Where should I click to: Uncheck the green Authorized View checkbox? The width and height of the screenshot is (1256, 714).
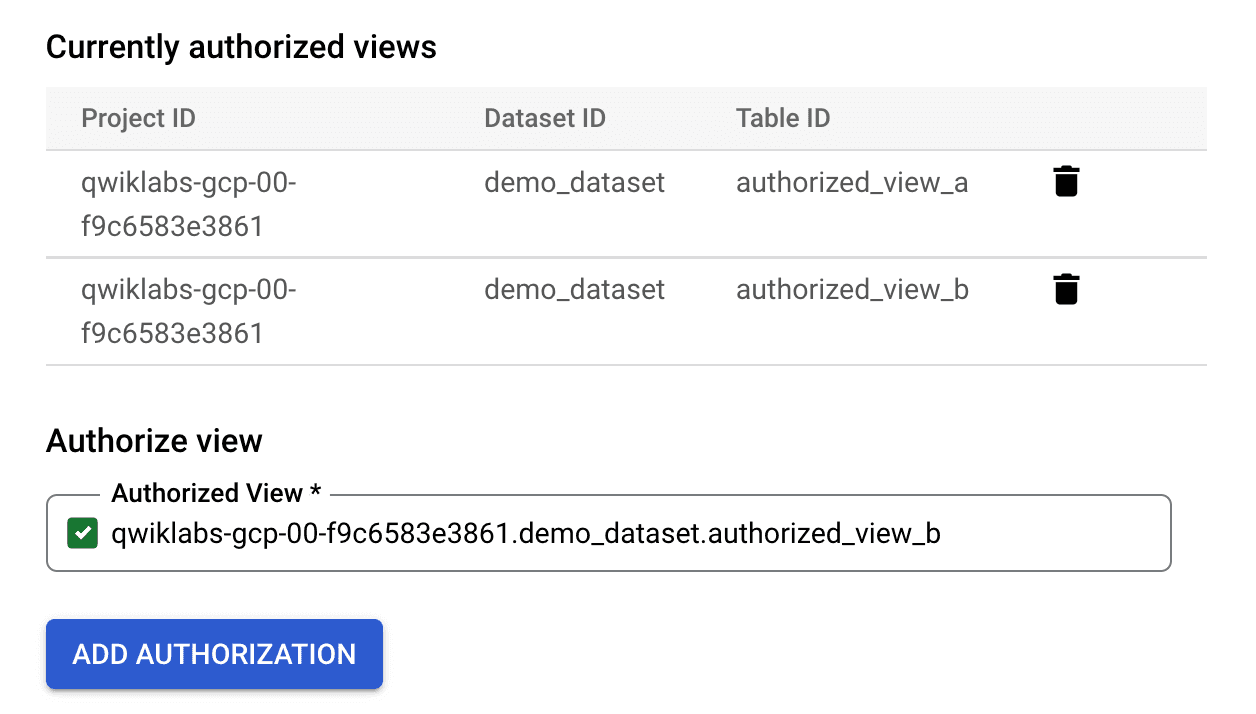tap(82, 534)
